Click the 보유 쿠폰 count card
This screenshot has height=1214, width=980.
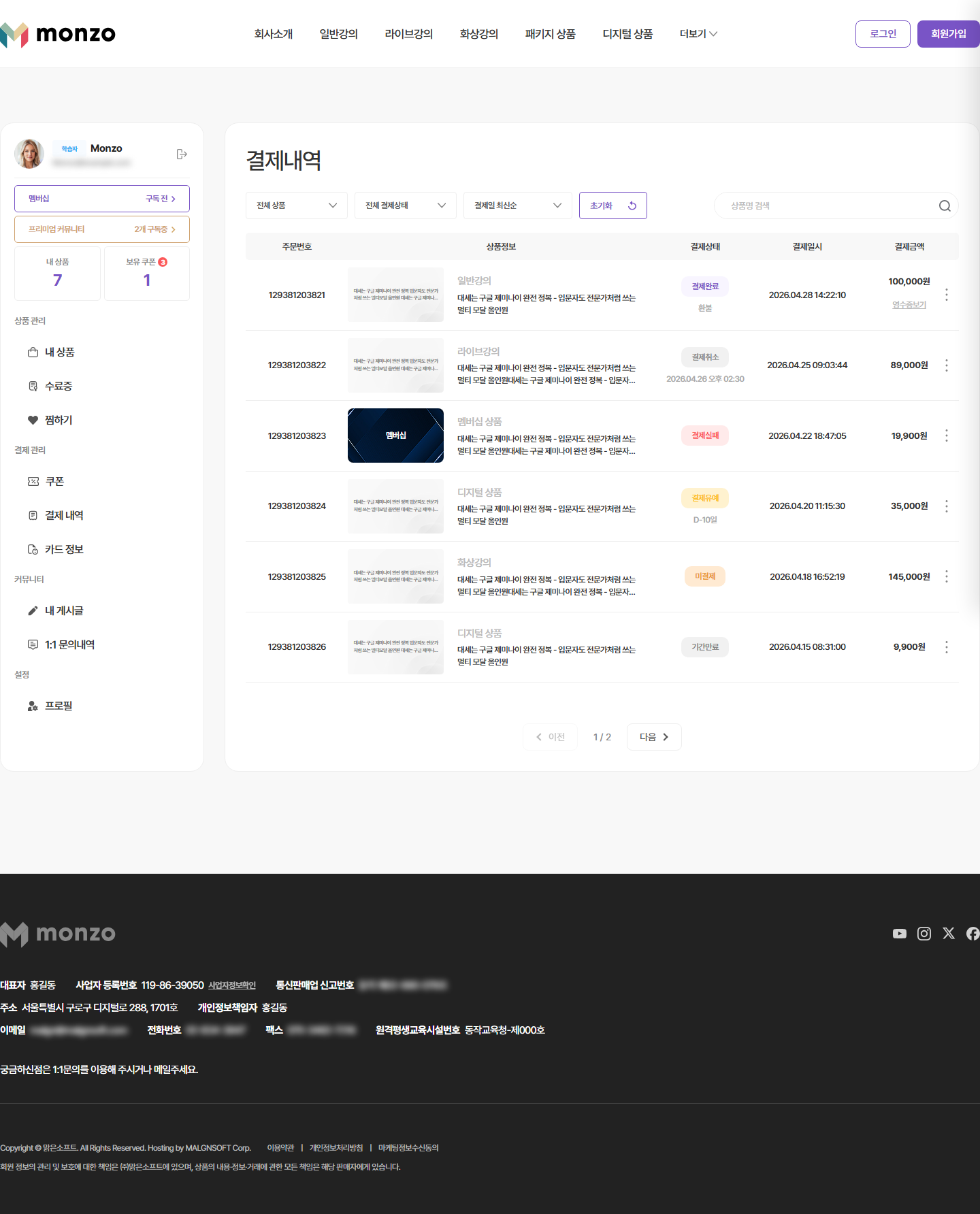click(147, 274)
